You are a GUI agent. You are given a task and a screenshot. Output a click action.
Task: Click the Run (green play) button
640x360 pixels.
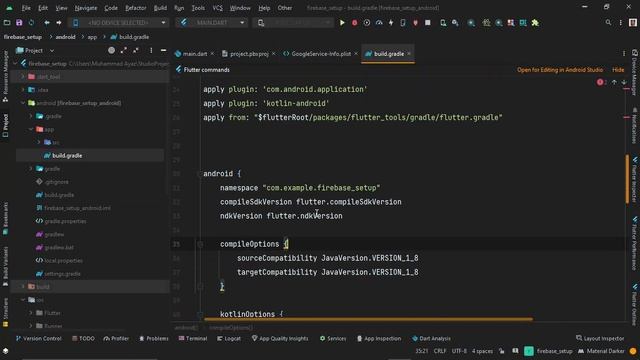click(342, 23)
